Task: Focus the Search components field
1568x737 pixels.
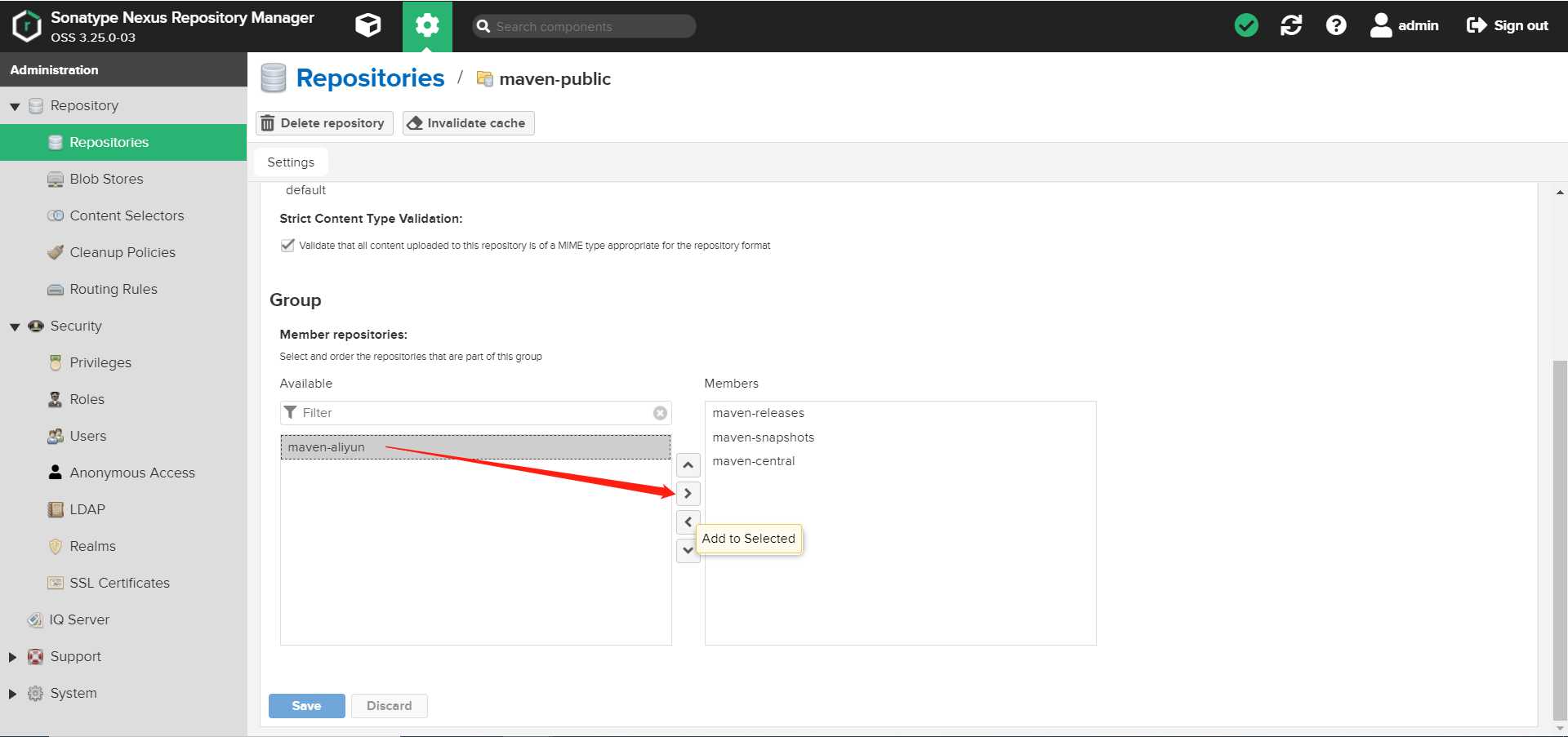Action: tap(585, 26)
